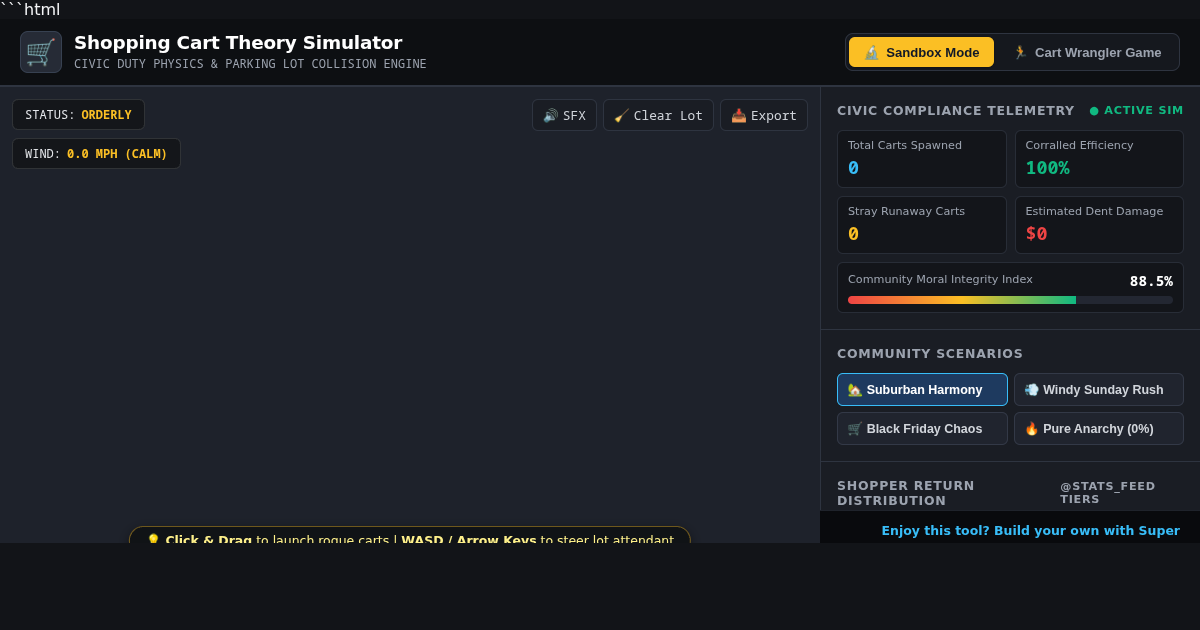The image size is (1200, 630).
Task: Click the Click & Drag hint banner
Action: (410, 535)
